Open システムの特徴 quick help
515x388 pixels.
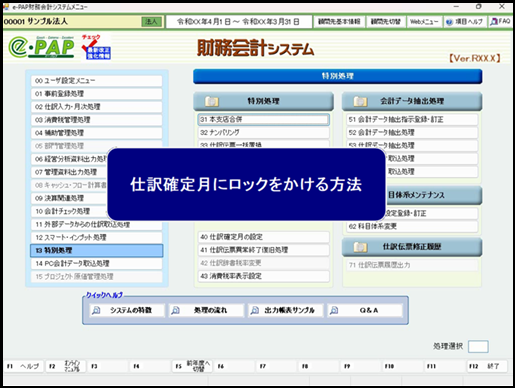click(127, 310)
